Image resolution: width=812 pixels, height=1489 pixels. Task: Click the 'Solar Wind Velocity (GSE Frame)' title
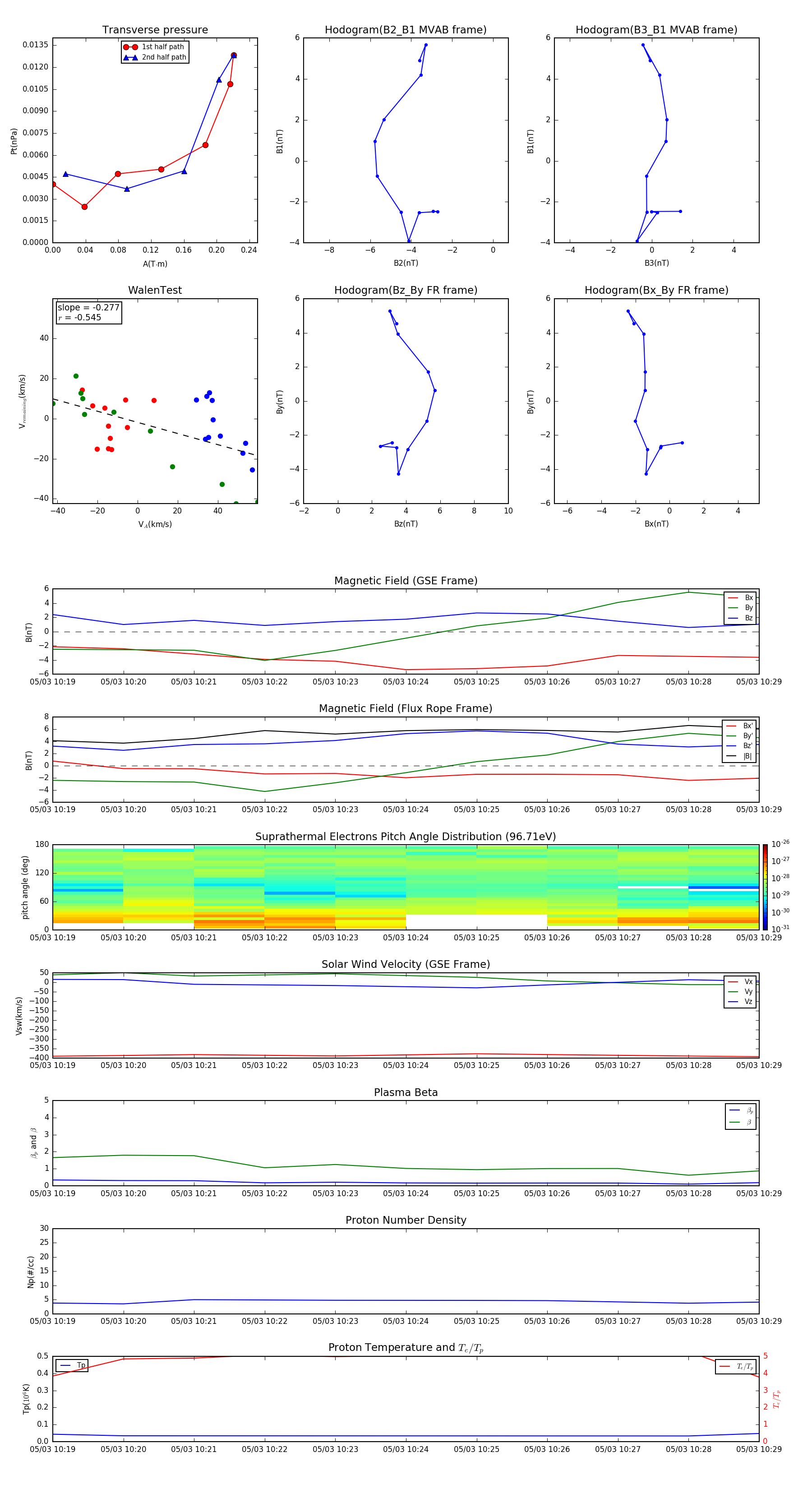(406, 965)
